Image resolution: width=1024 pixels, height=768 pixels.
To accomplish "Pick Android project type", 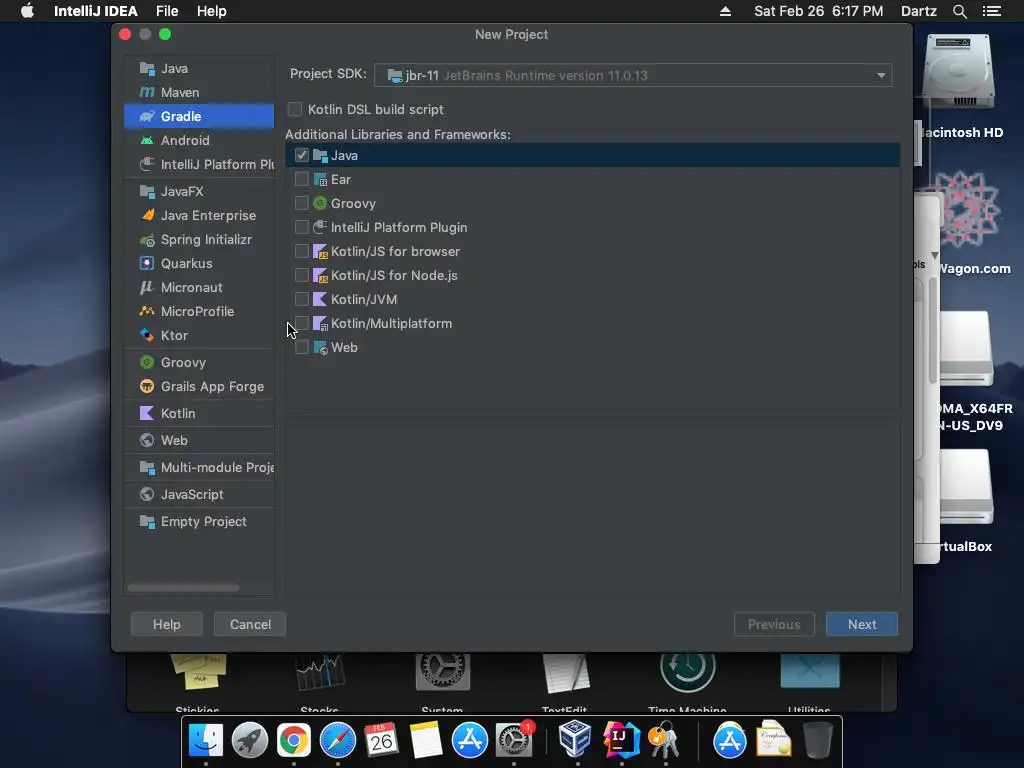I will pyautogui.click(x=199, y=140).
